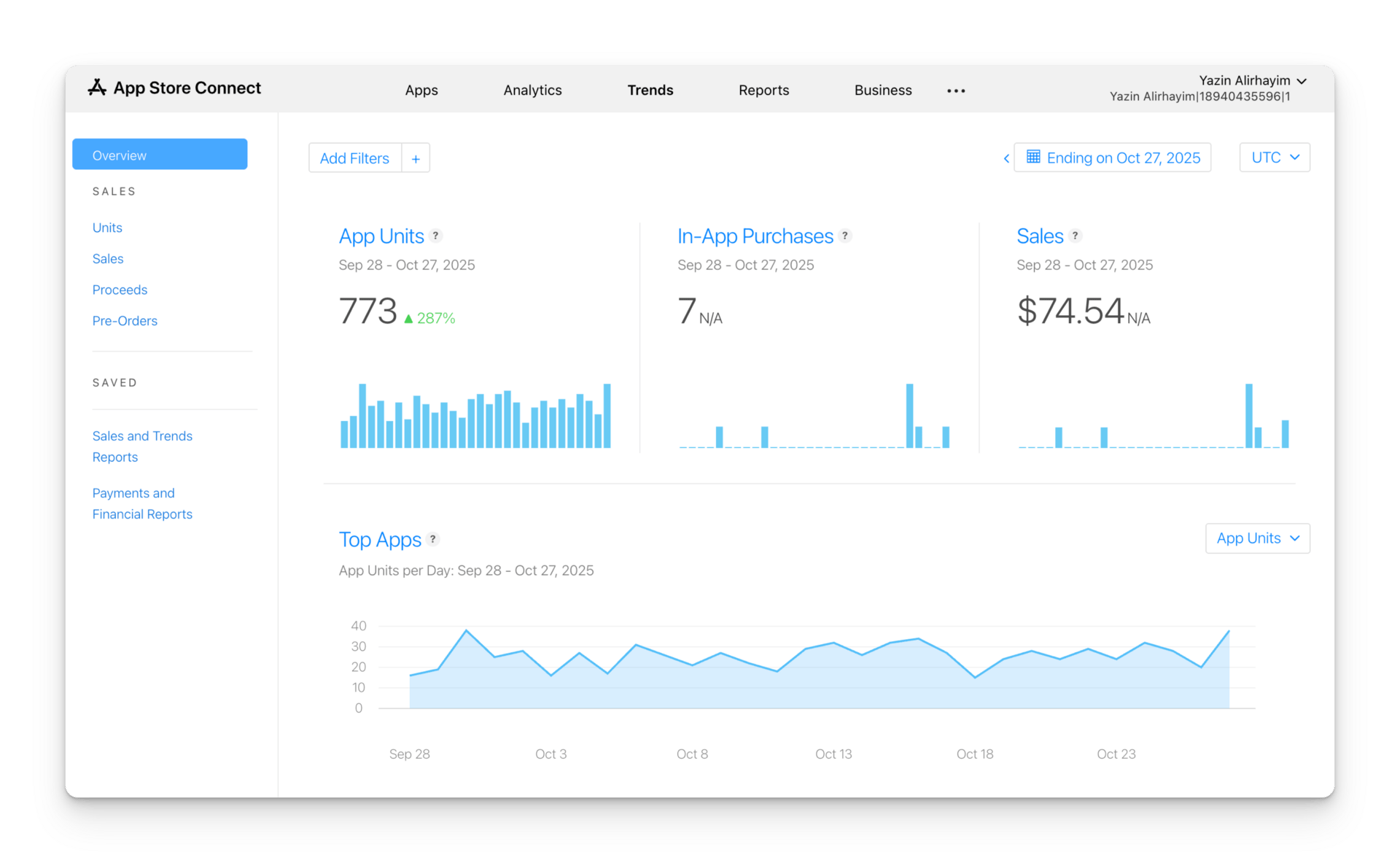Open the three-dot more menu

click(x=956, y=90)
